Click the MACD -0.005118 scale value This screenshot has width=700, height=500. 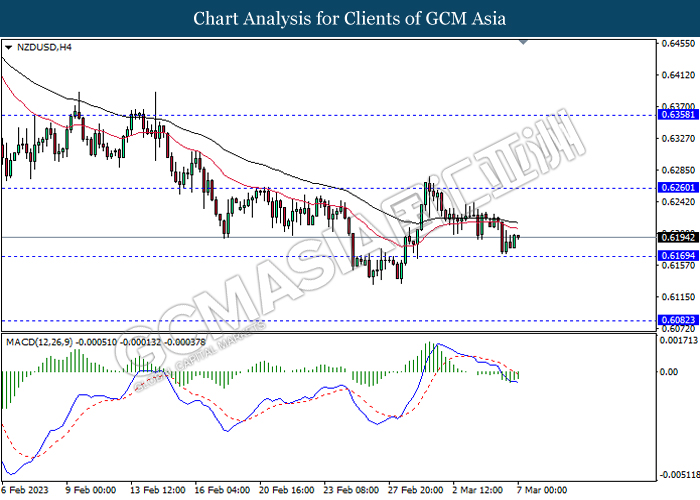pyautogui.click(x=679, y=474)
